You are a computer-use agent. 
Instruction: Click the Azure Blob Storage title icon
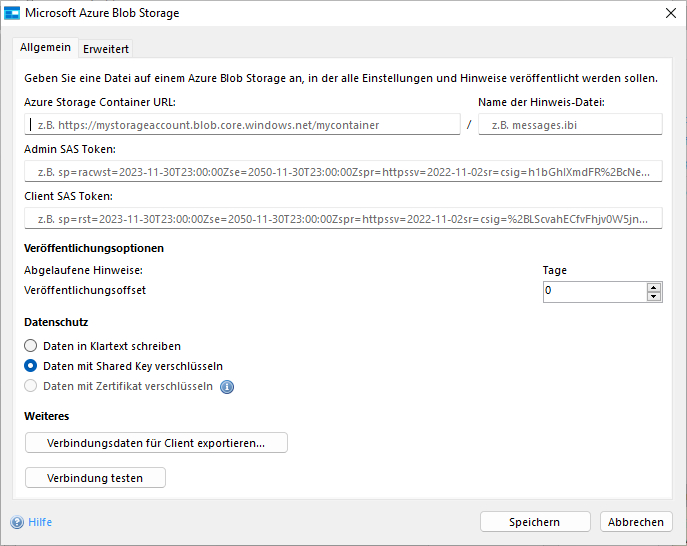coord(12,13)
